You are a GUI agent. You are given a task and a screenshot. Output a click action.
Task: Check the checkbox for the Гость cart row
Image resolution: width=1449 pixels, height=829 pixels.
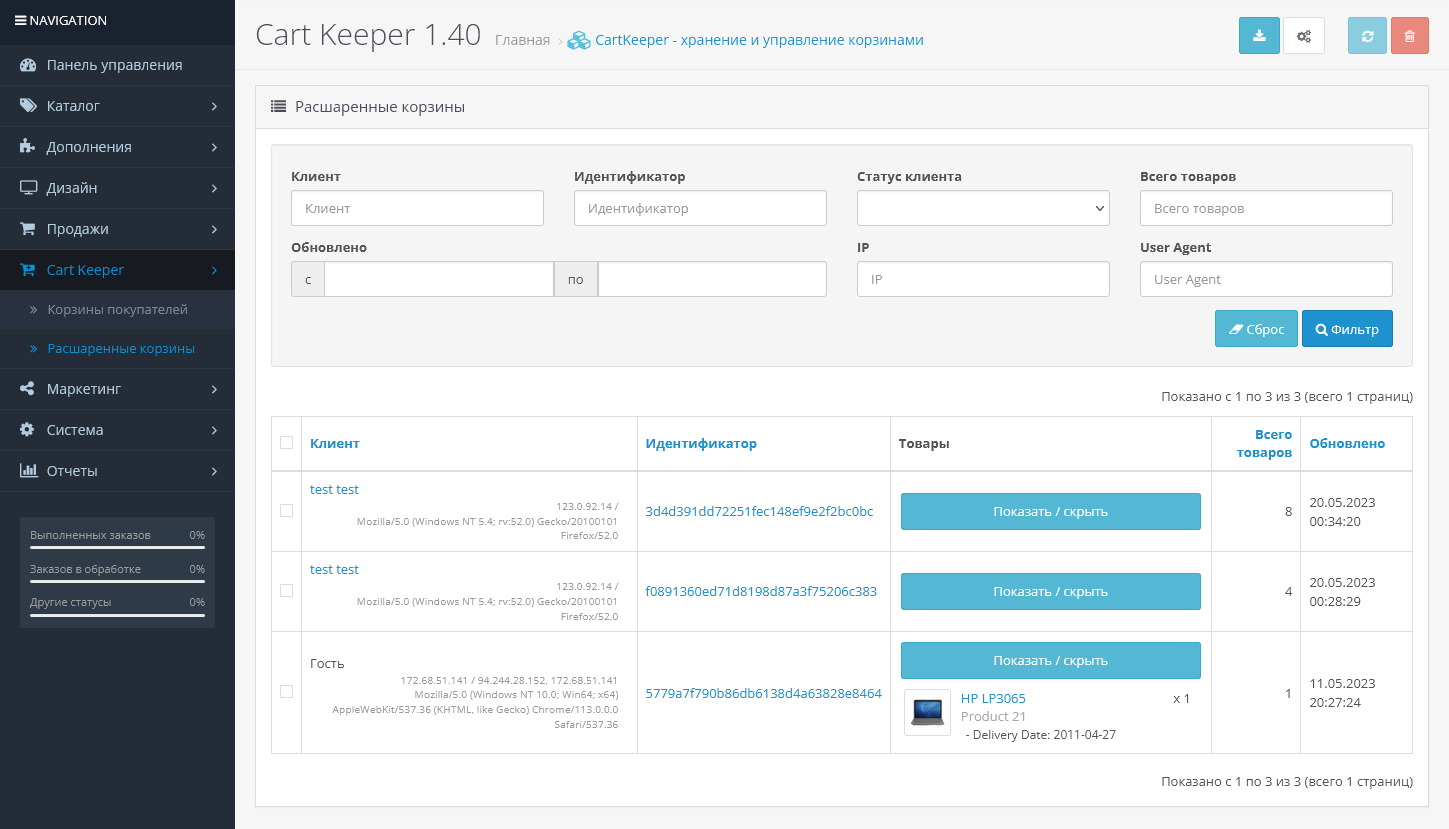point(287,690)
